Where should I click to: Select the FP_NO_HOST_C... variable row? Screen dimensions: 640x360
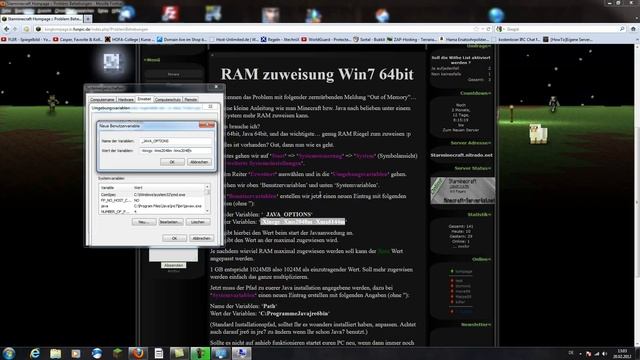click(152, 200)
